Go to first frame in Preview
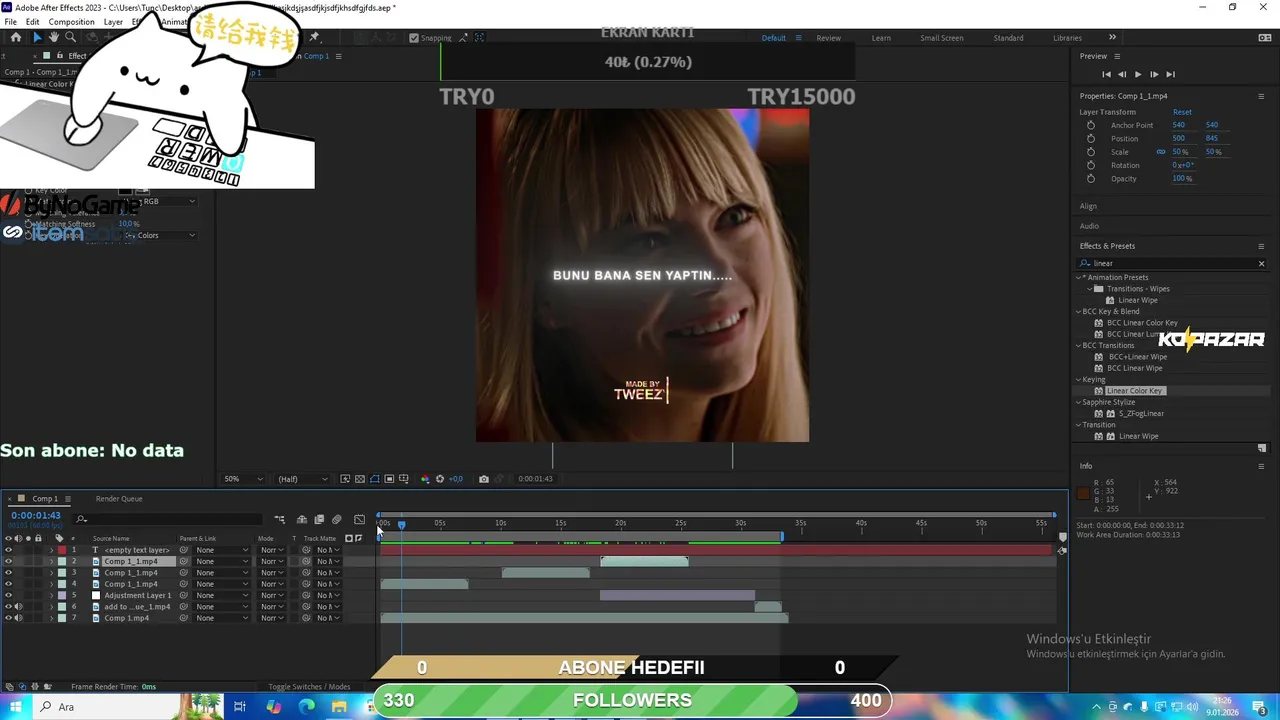The height and width of the screenshot is (720, 1280). tap(1106, 74)
